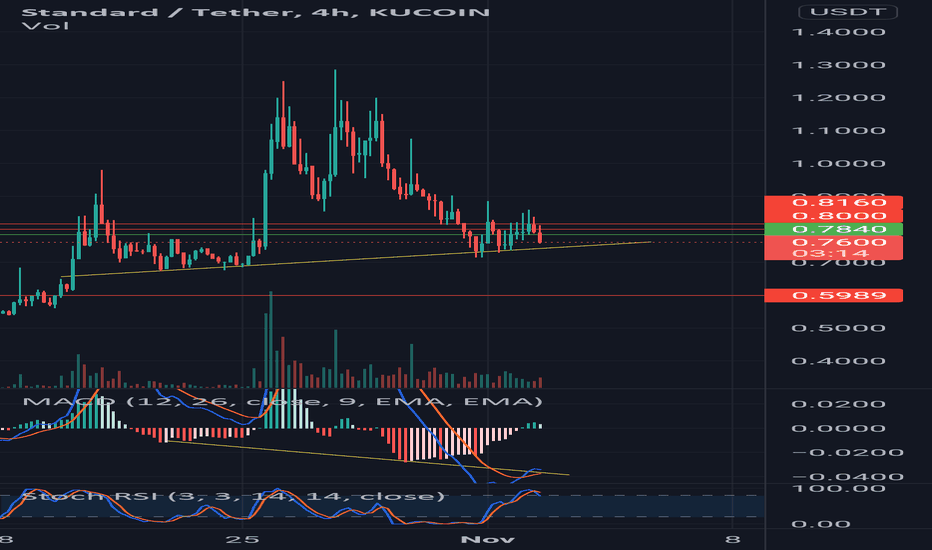Click the 0.0200 MACD scale value
This screenshot has height=550, width=932.
839,404
